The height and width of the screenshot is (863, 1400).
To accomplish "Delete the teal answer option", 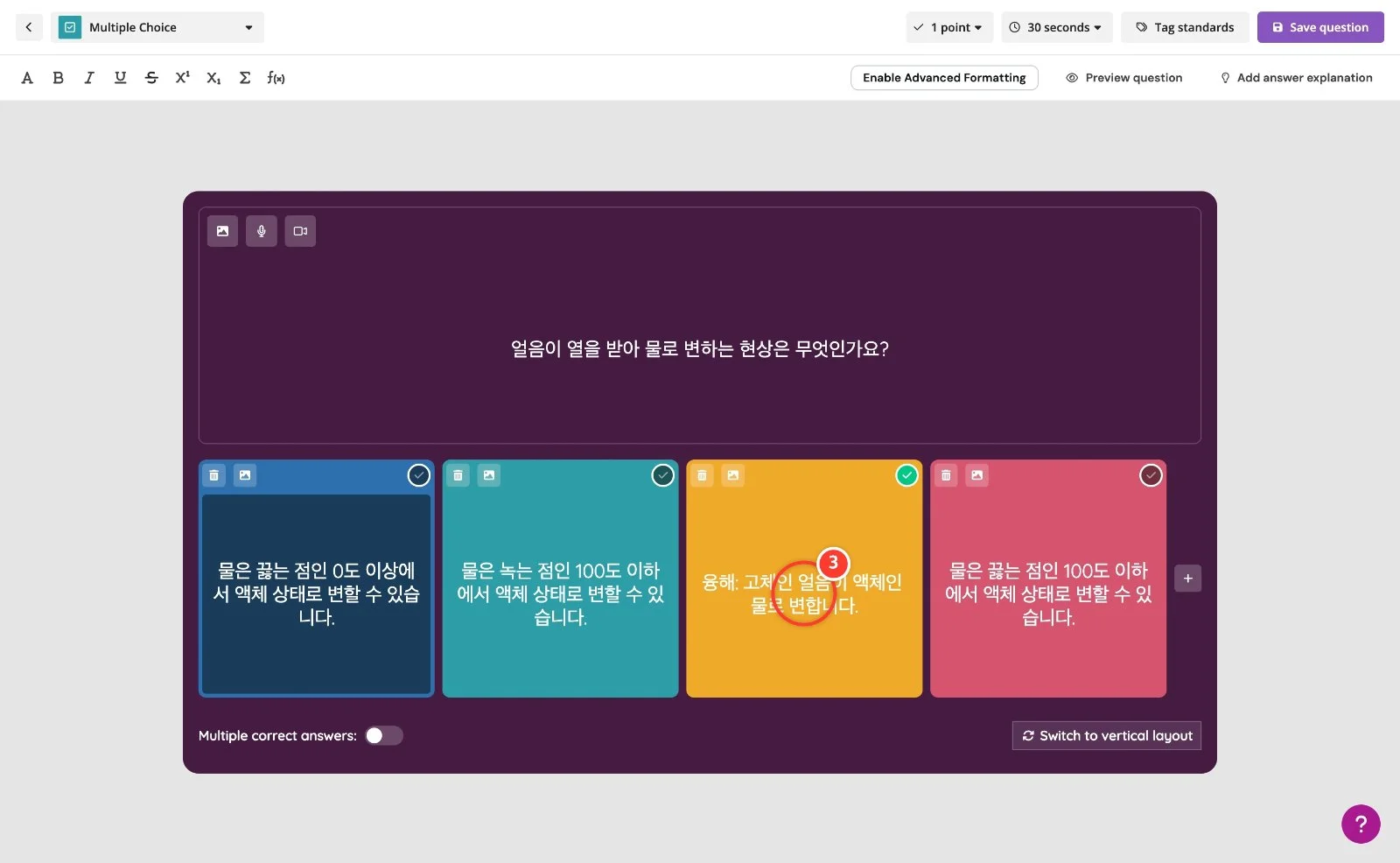I will click(458, 475).
